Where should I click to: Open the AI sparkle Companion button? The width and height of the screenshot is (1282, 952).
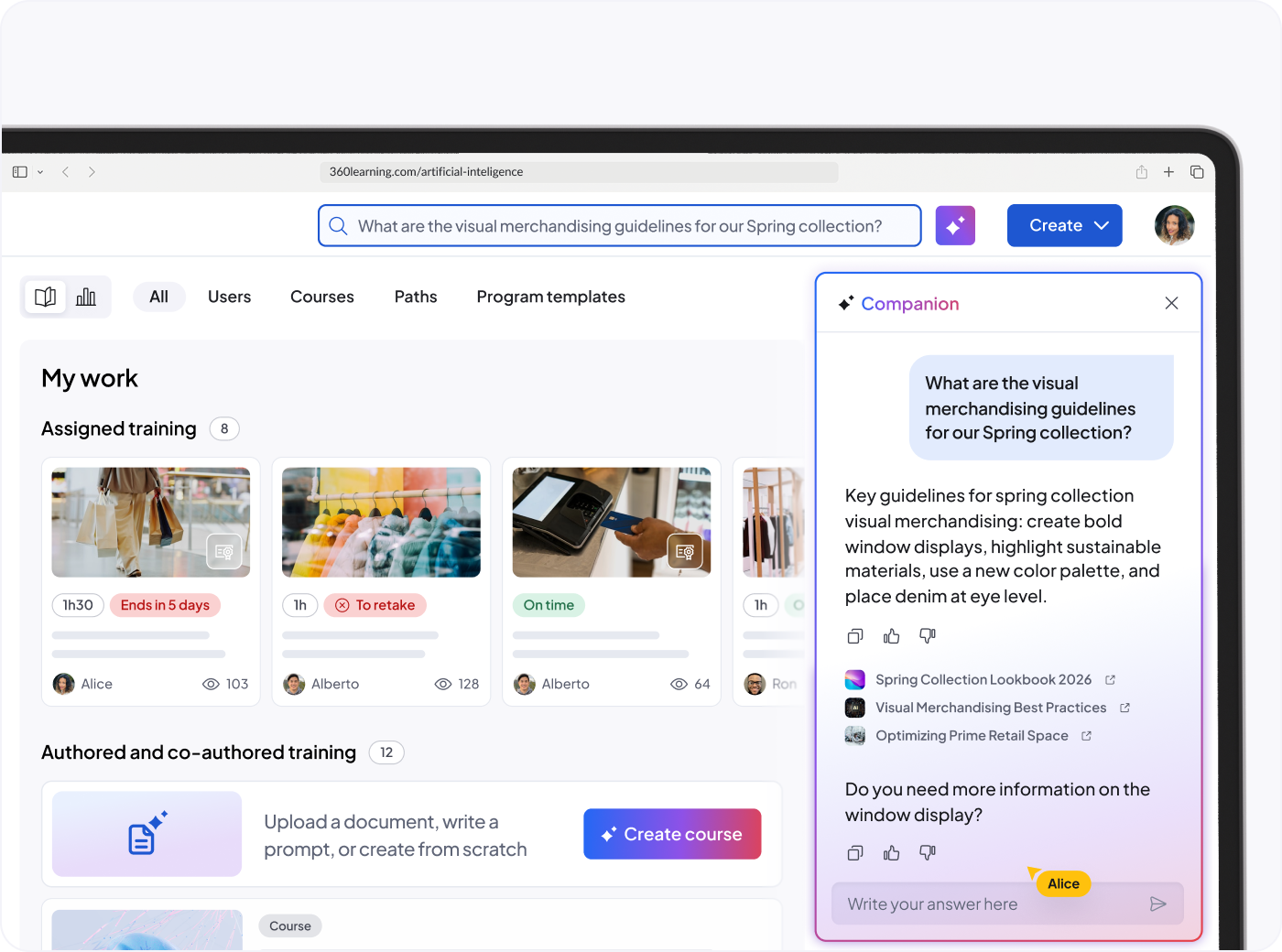pos(955,225)
